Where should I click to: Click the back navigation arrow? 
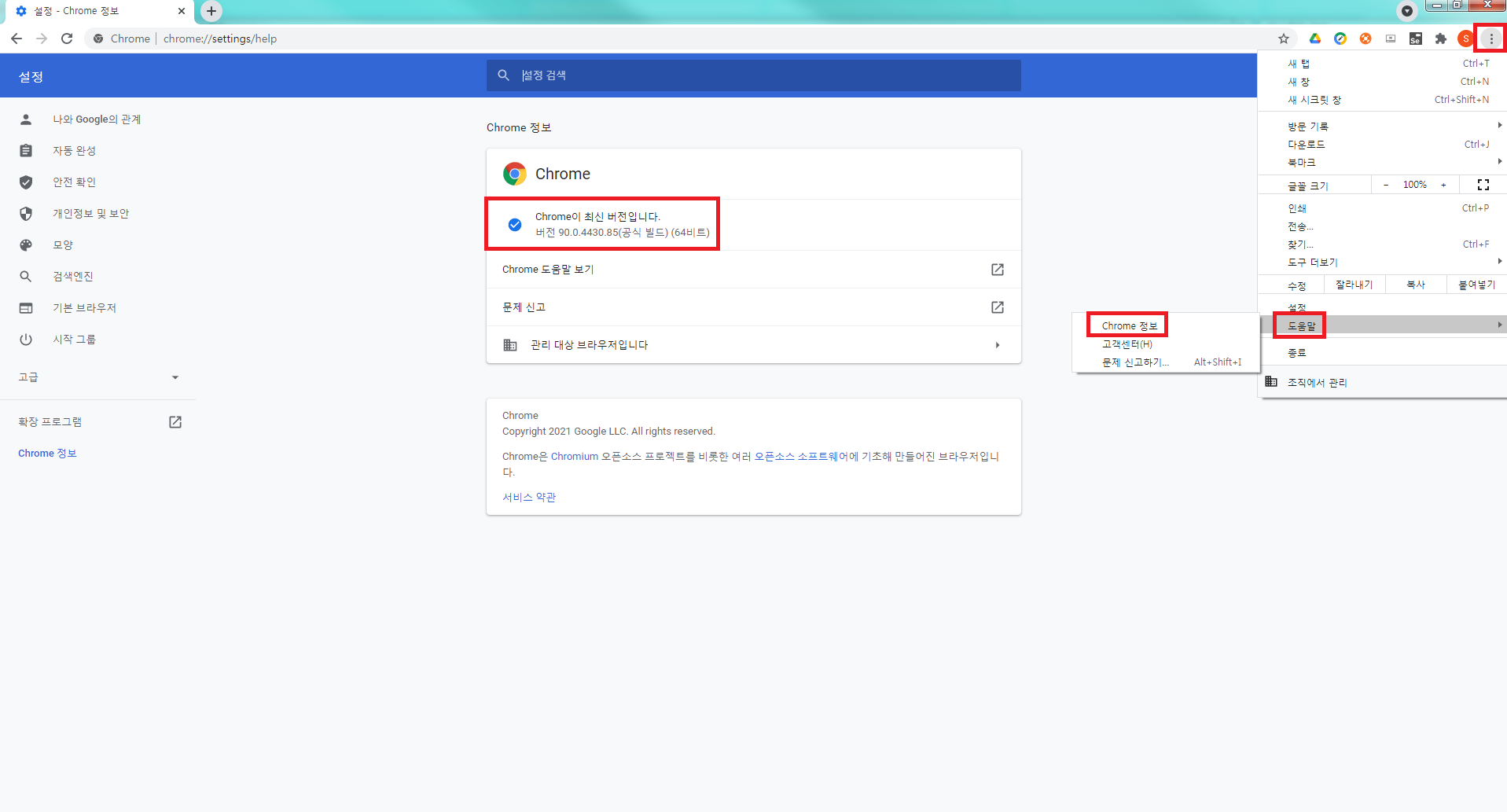click(17, 39)
